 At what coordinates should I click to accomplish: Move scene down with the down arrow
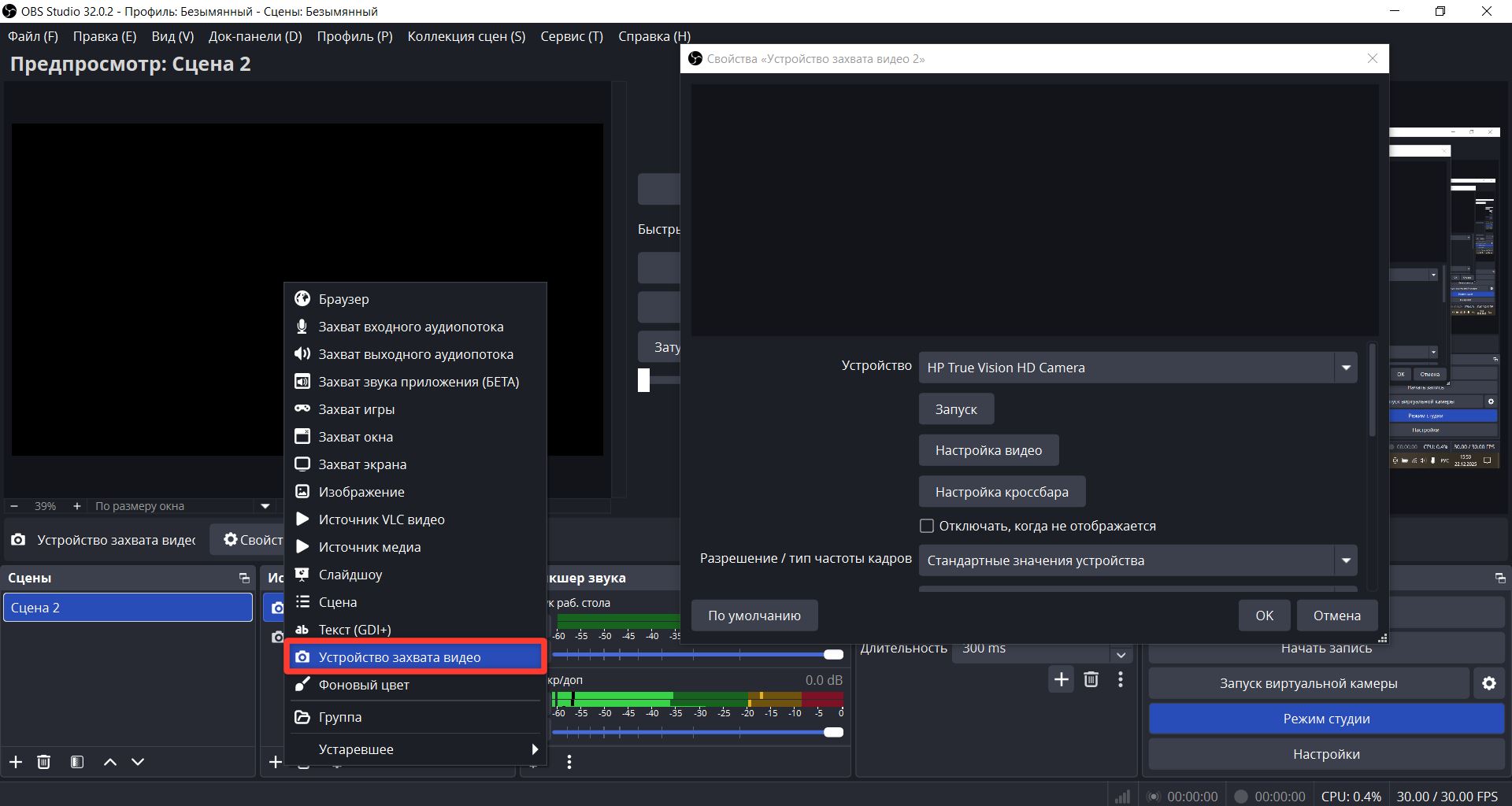(138, 762)
